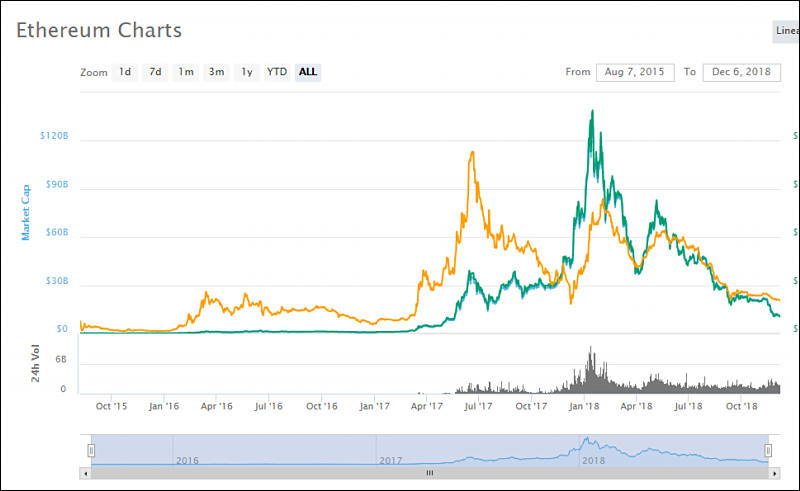Click the Oct '18 x-axis label
The width and height of the screenshot is (800, 491).
click(x=742, y=406)
